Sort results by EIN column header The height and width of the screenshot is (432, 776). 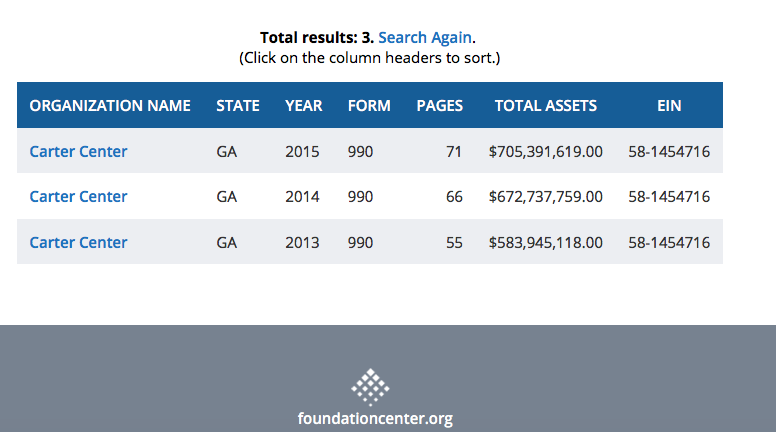click(669, 105)
